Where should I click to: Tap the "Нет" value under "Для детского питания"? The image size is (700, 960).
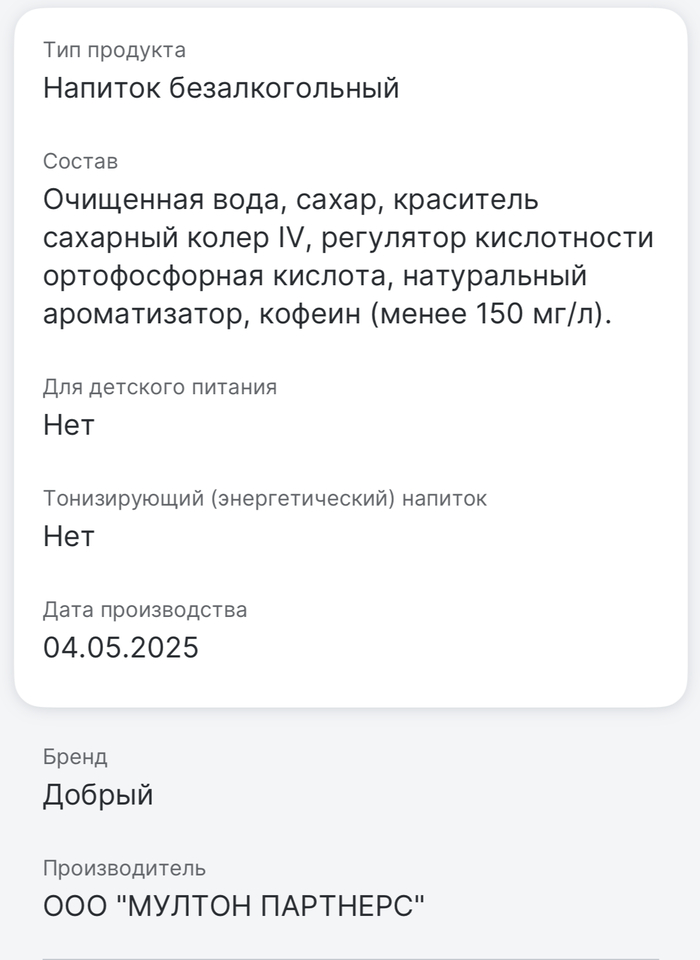(x=68, y=425)
